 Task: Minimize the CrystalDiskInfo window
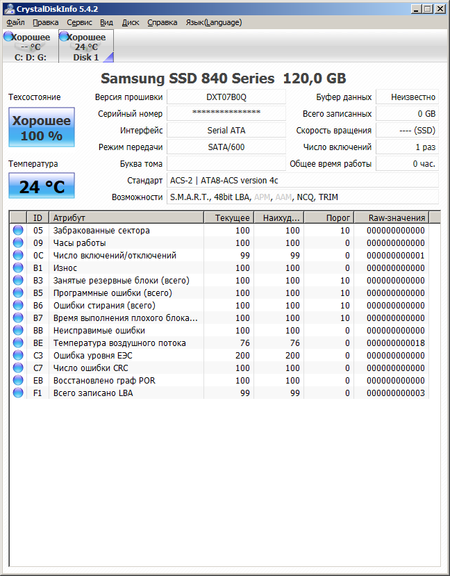(x=416, y=9)
